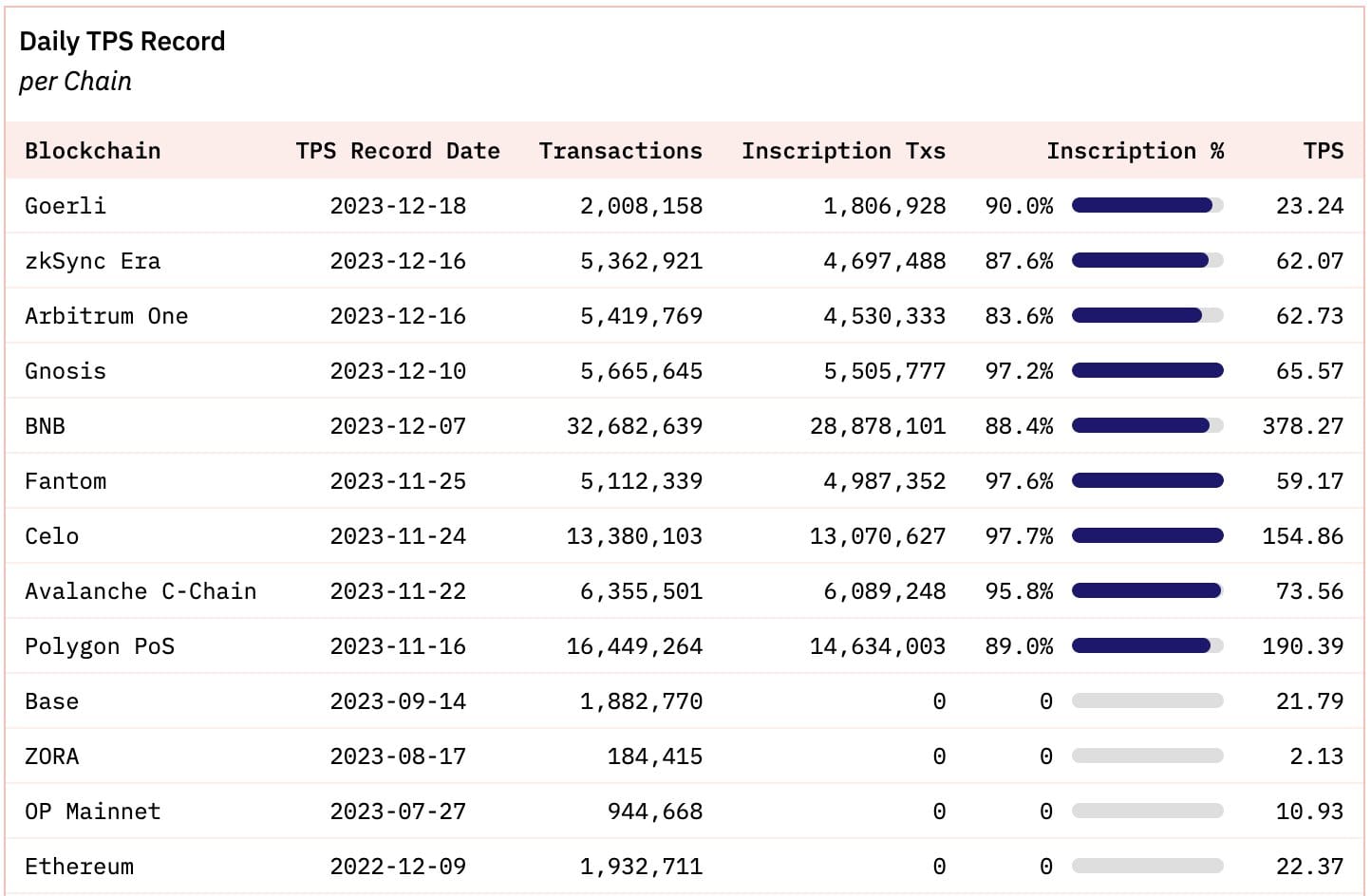Select the zkSync Era blockchain name

92,261
